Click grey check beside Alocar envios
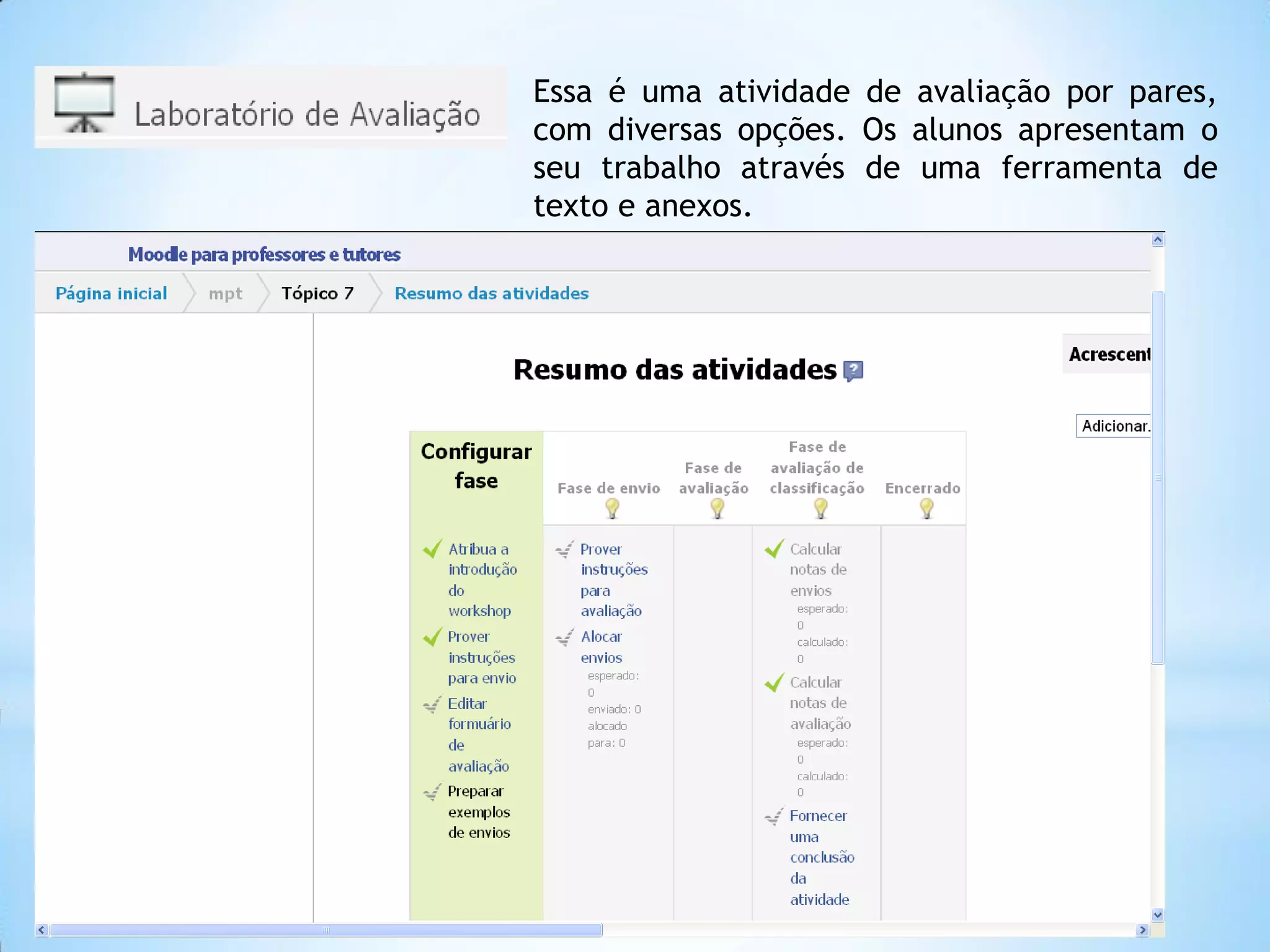 pos(564,637)
